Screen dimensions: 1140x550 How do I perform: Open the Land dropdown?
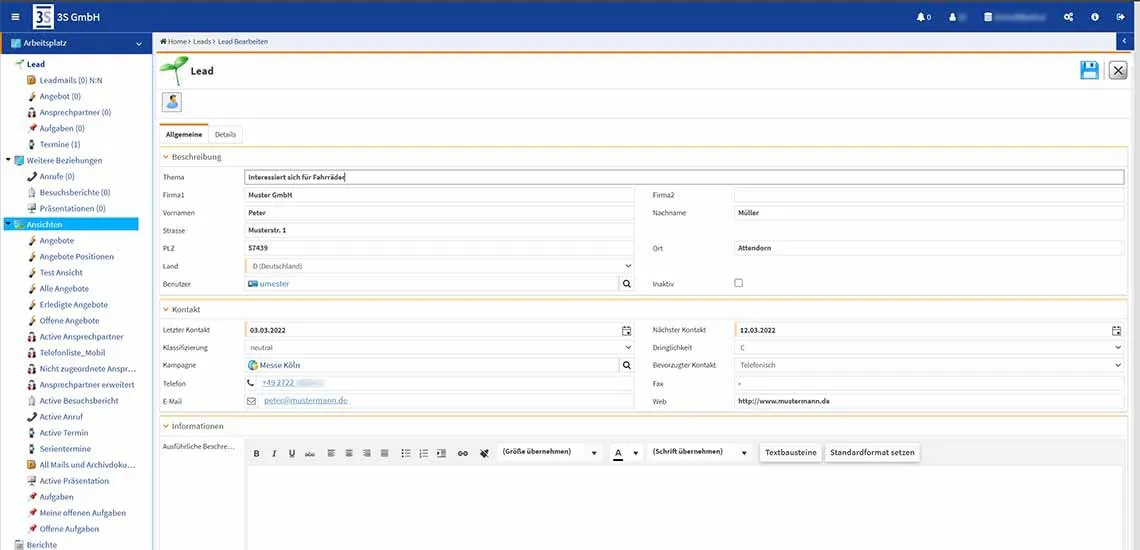[439, 266]
